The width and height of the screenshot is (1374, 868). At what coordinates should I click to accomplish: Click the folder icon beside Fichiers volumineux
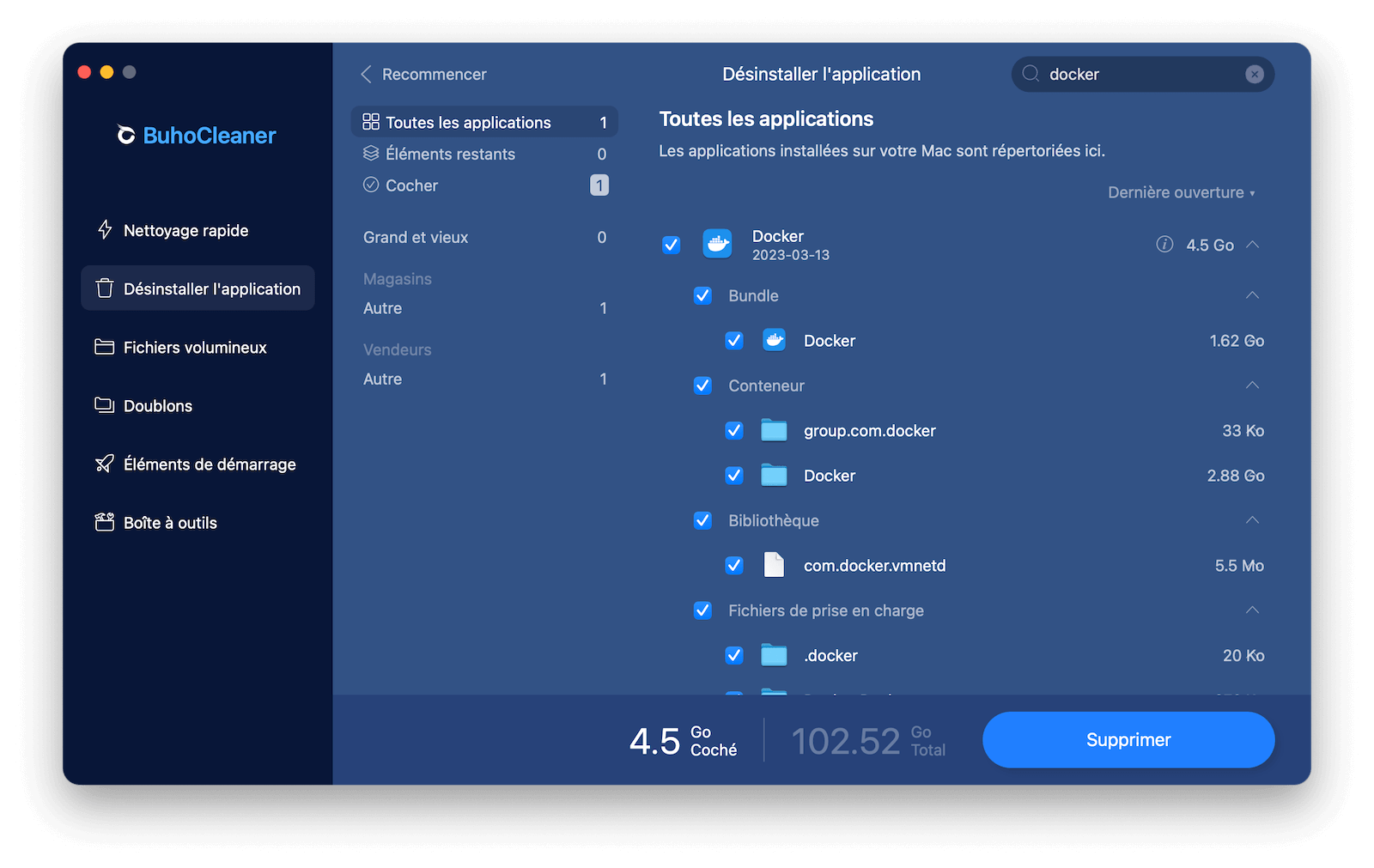click(105, 347)
